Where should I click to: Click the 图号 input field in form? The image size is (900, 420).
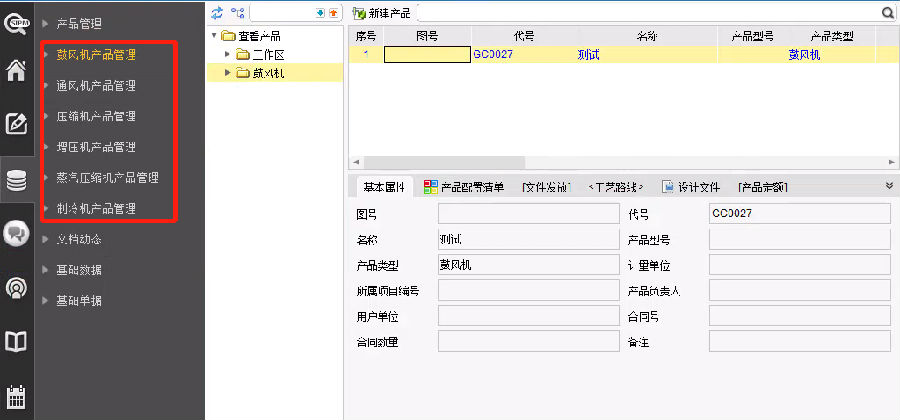529,214
